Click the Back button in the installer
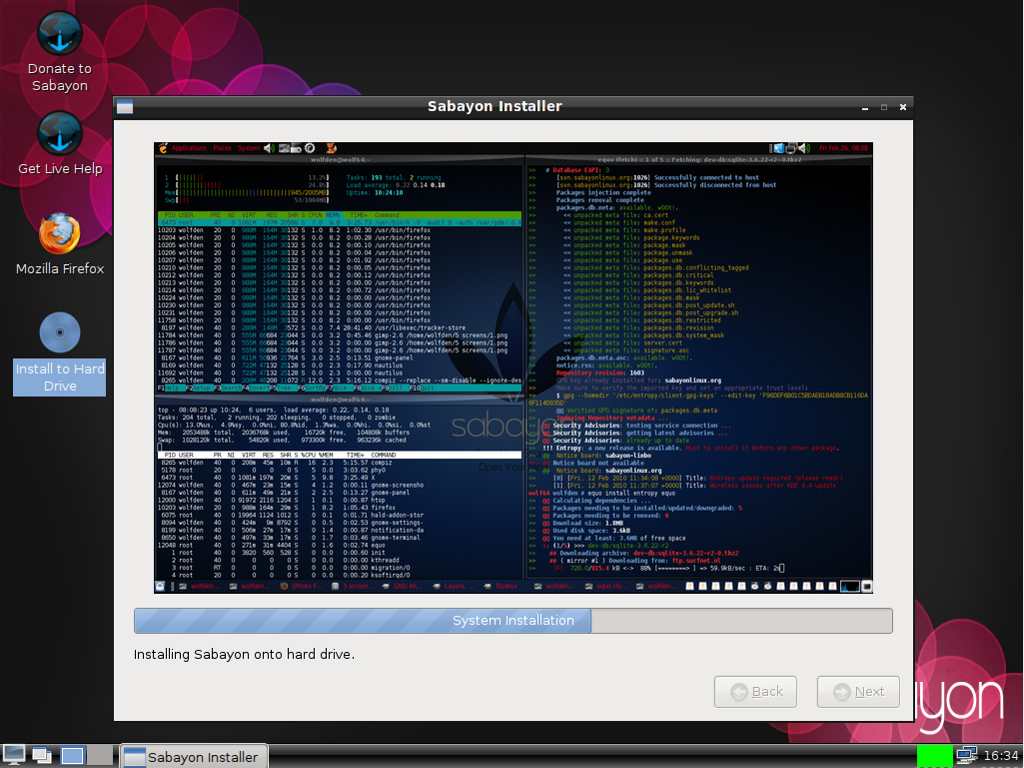This screenshot has height=768, width=1024. pyautogui.click(x=755, y=692)
